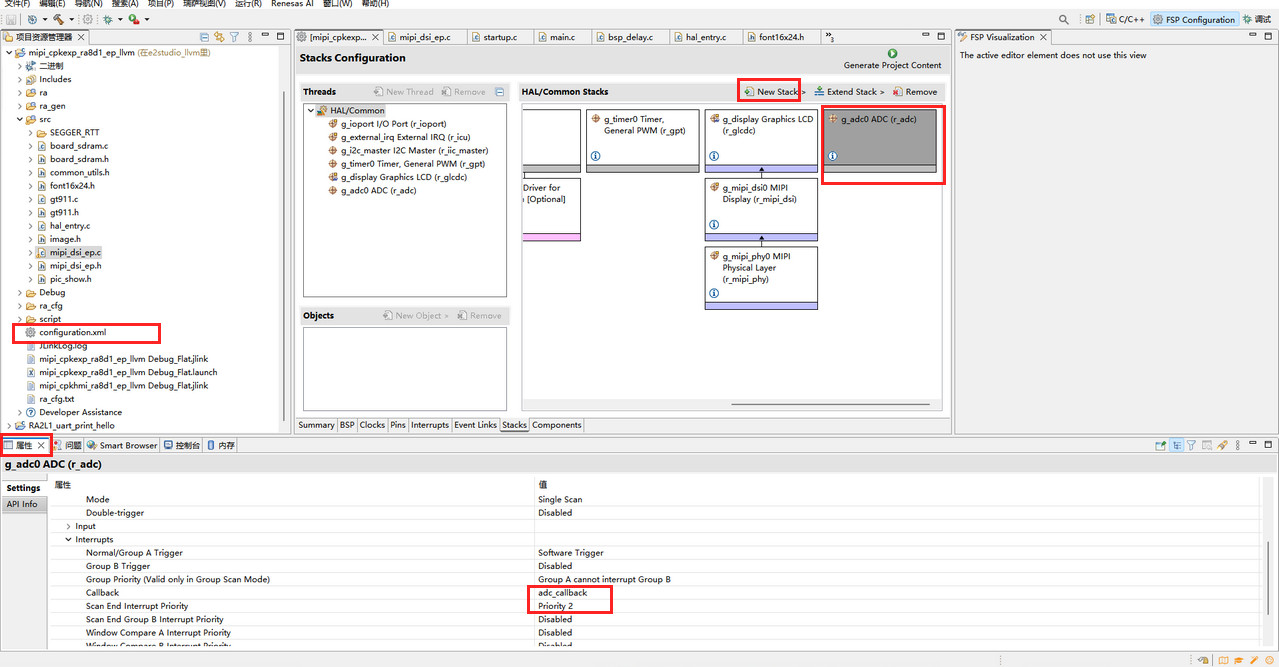Select the Pins tab at the editor's lower edge

(x=398, y=425)
